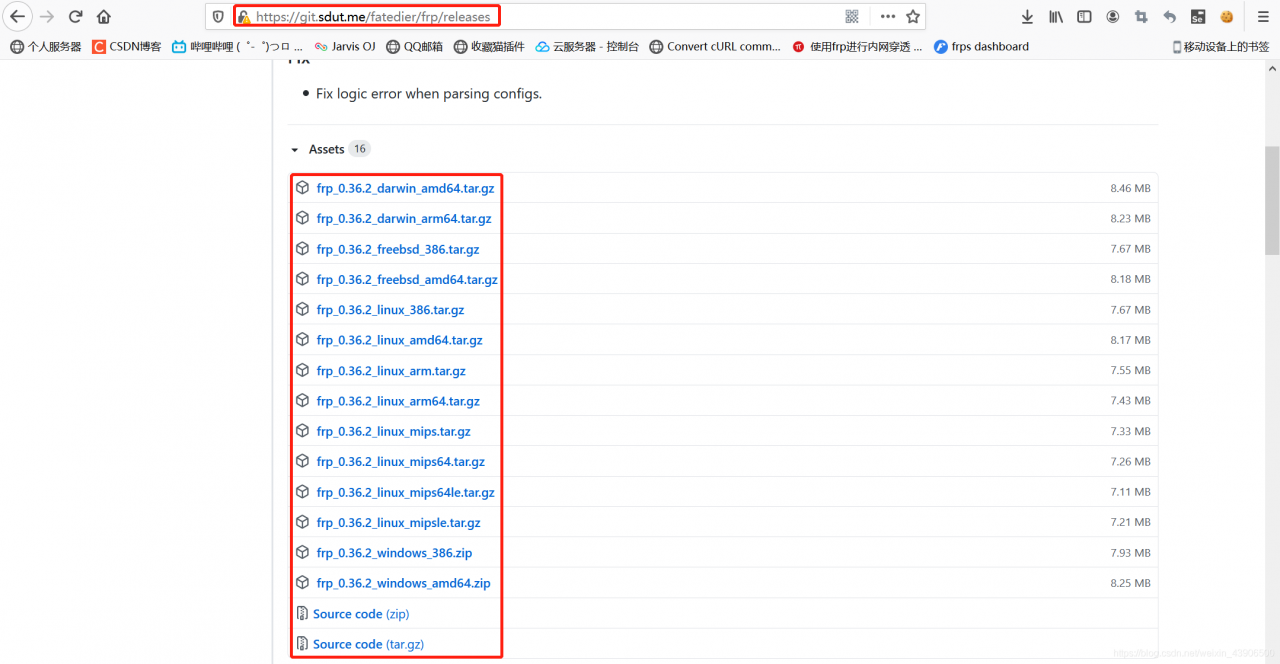Download frp_0.36.2_linux_mipsle.tar.gz
This screenshot has height=664, width=1280.
(398, 523)
